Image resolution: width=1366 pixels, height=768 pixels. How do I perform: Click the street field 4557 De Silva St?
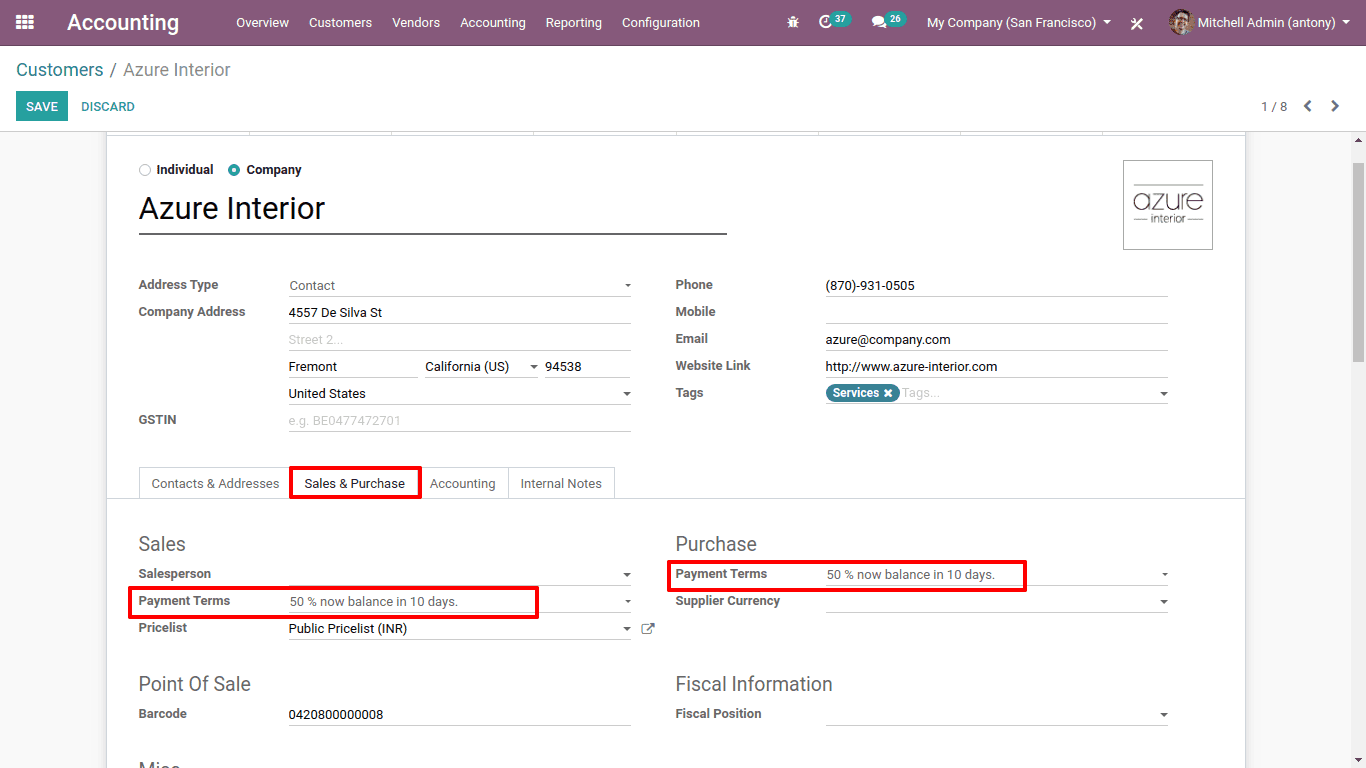(x=460, y=313)
